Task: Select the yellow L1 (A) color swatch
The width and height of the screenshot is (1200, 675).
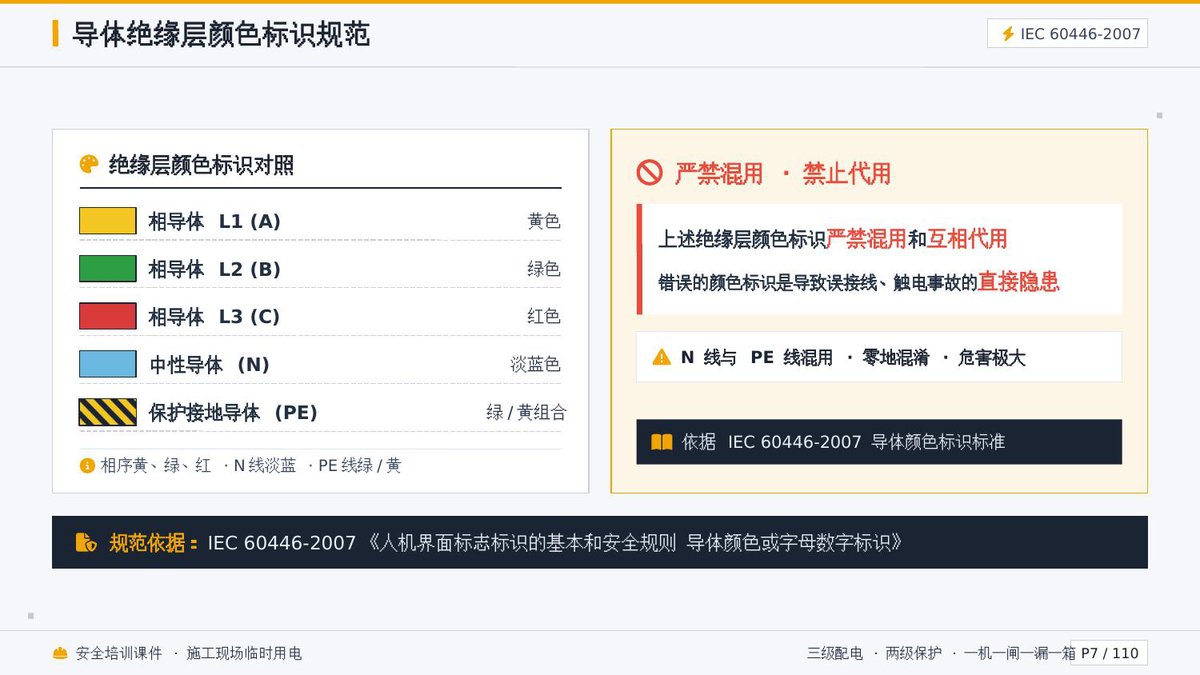Action: click(x=107, y=221)
